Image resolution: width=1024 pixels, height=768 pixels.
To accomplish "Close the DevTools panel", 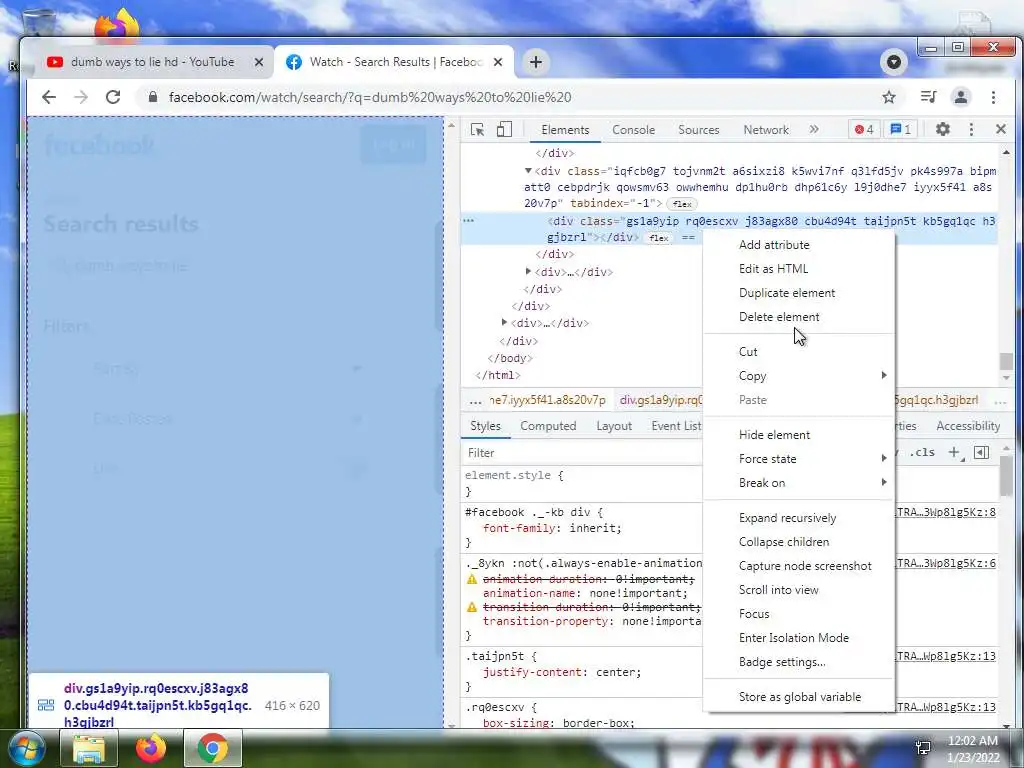I will click(x=1000, y=129).
